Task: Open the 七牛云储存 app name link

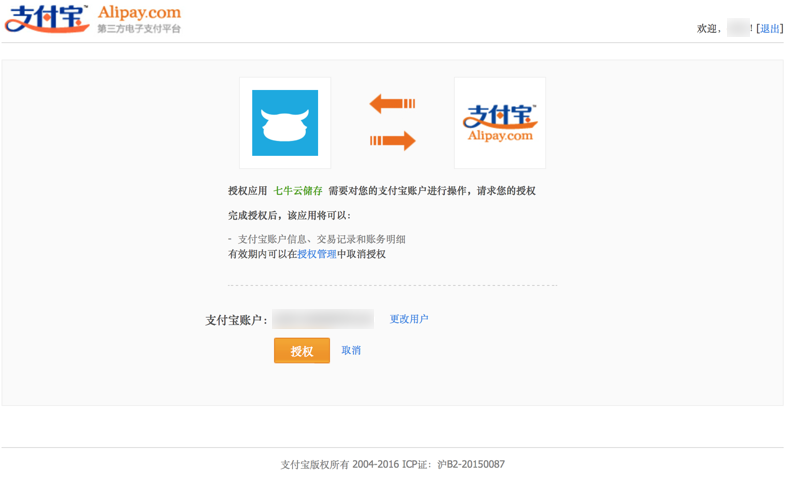Action: [298, 191]
